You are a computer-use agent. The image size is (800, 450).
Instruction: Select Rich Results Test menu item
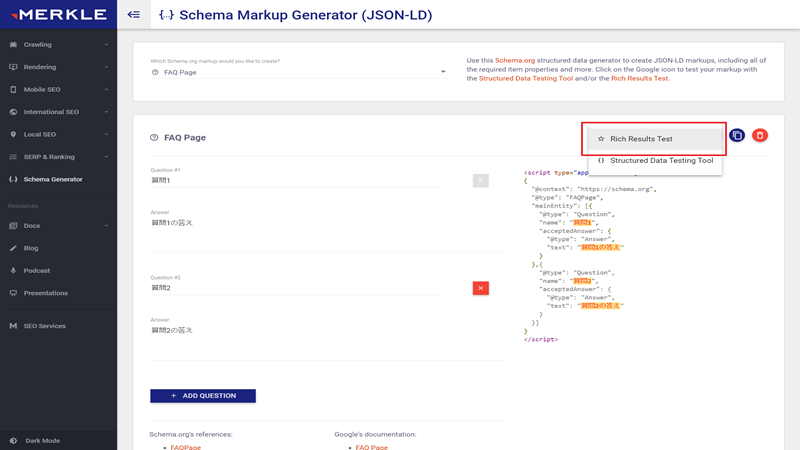[655, 139]
